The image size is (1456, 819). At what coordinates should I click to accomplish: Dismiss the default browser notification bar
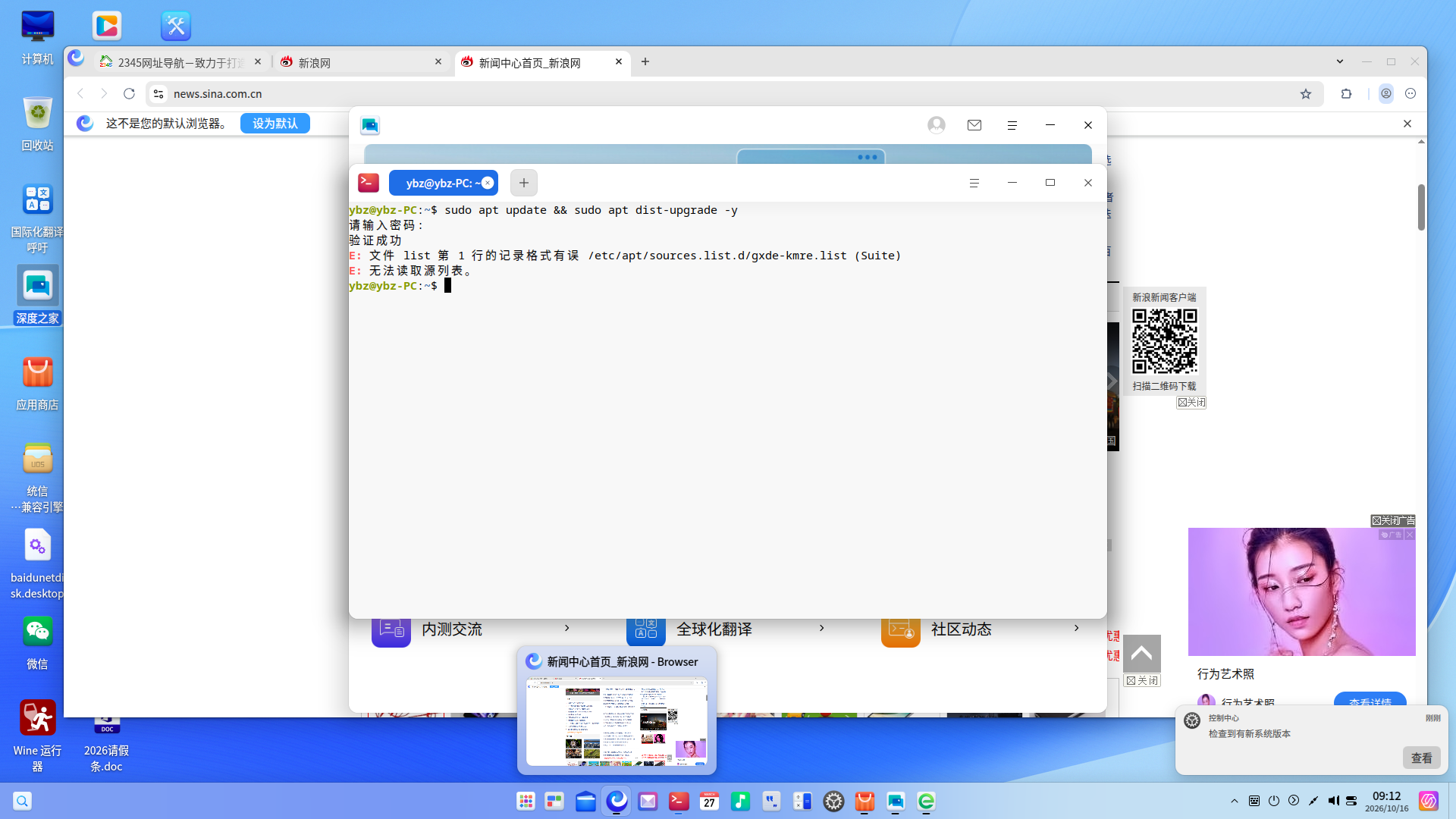tap(1407, 124)
